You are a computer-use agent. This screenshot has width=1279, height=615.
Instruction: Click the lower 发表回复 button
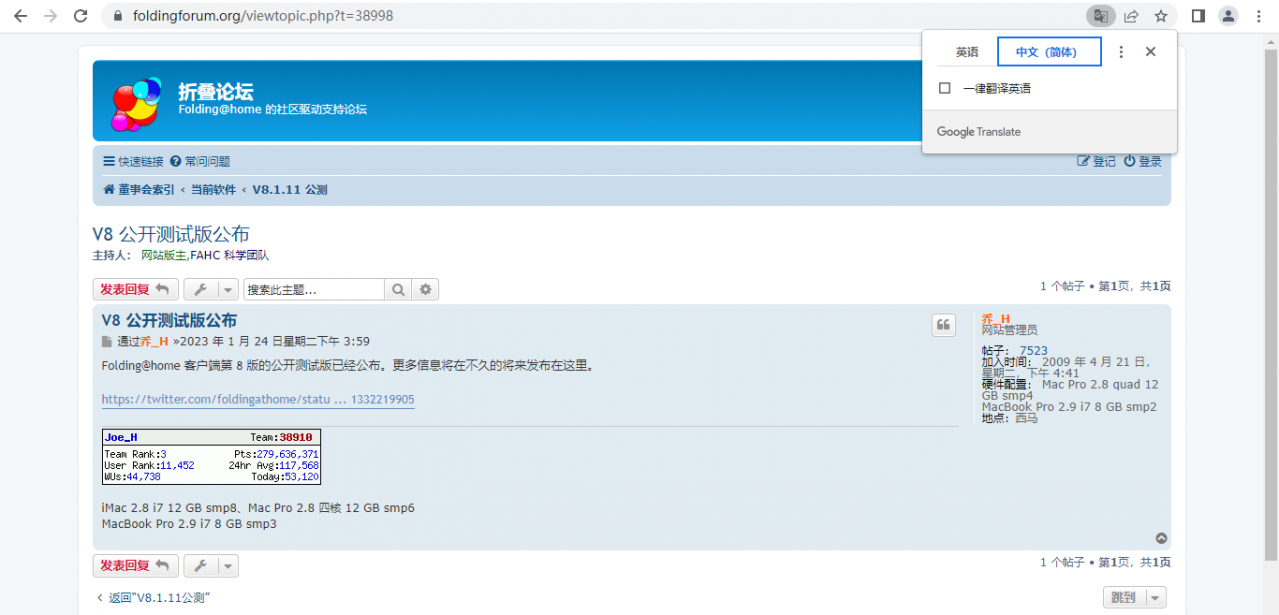[136, 566]
